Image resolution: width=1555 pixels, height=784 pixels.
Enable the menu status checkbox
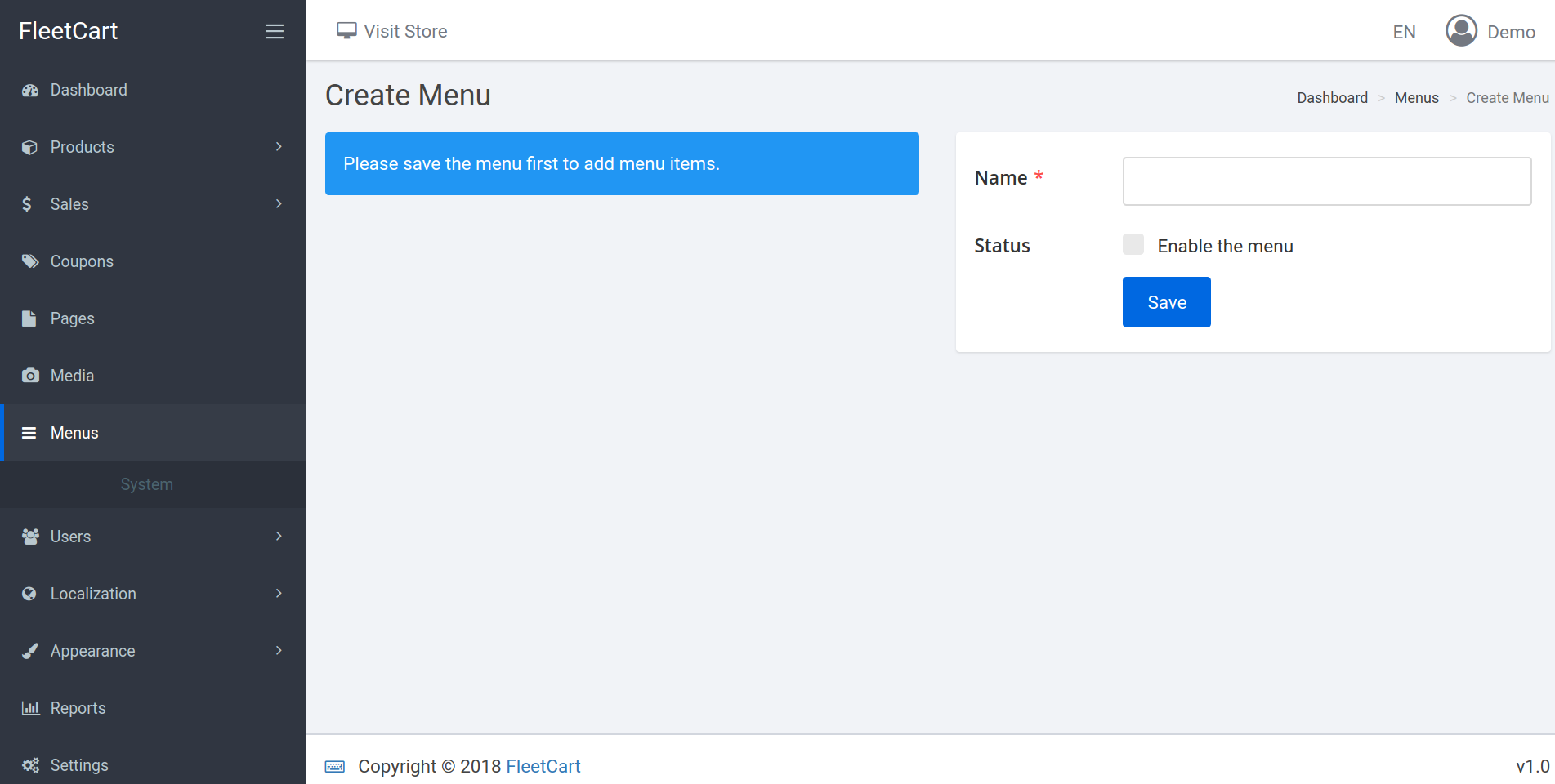point(1133,244)
